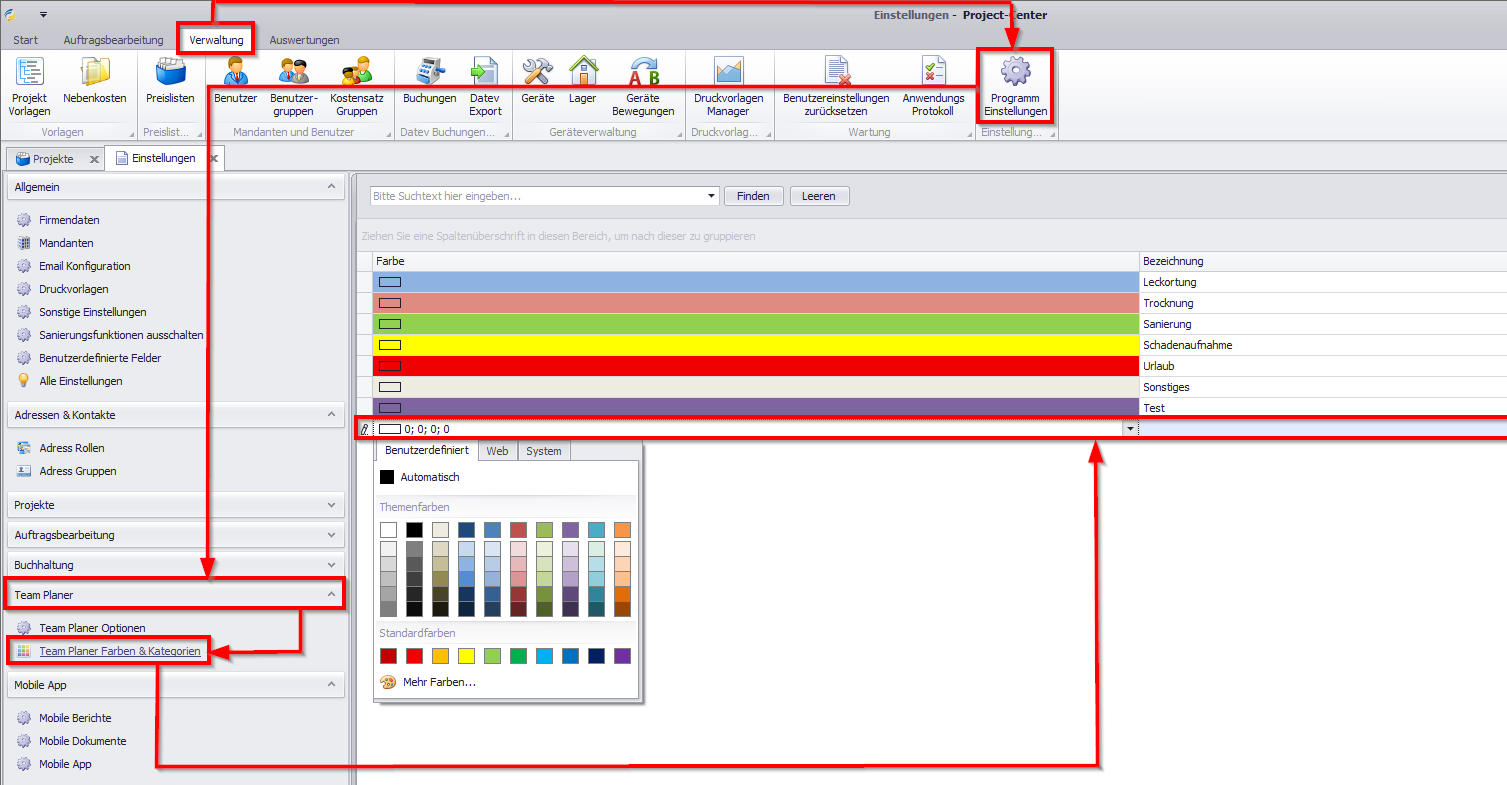This screenshot has width=1507, height=785.
Task: Collapse the Allgemein section
Action: 331,187
